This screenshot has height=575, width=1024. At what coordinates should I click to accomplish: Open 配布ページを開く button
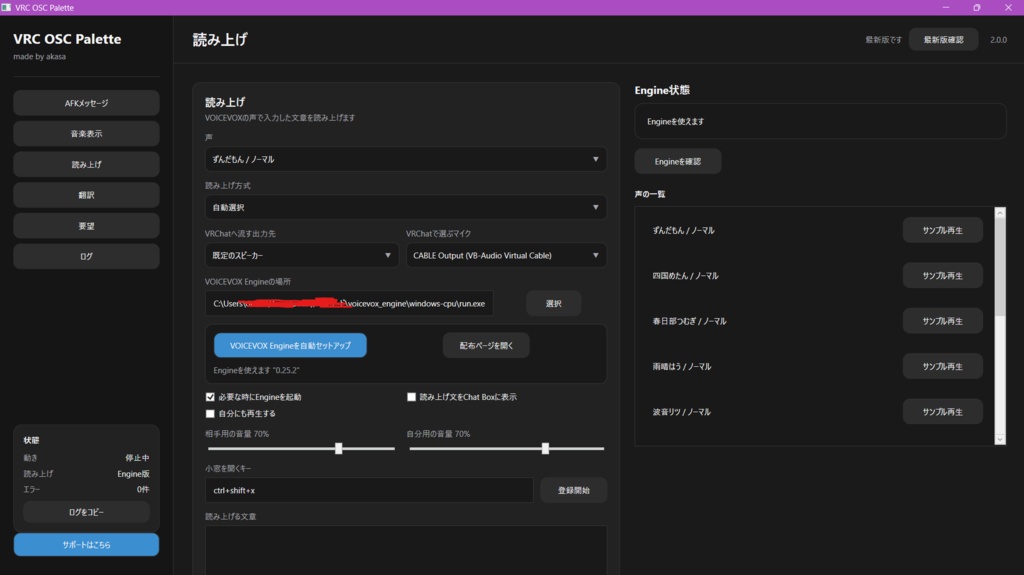(x=486, y=345)
